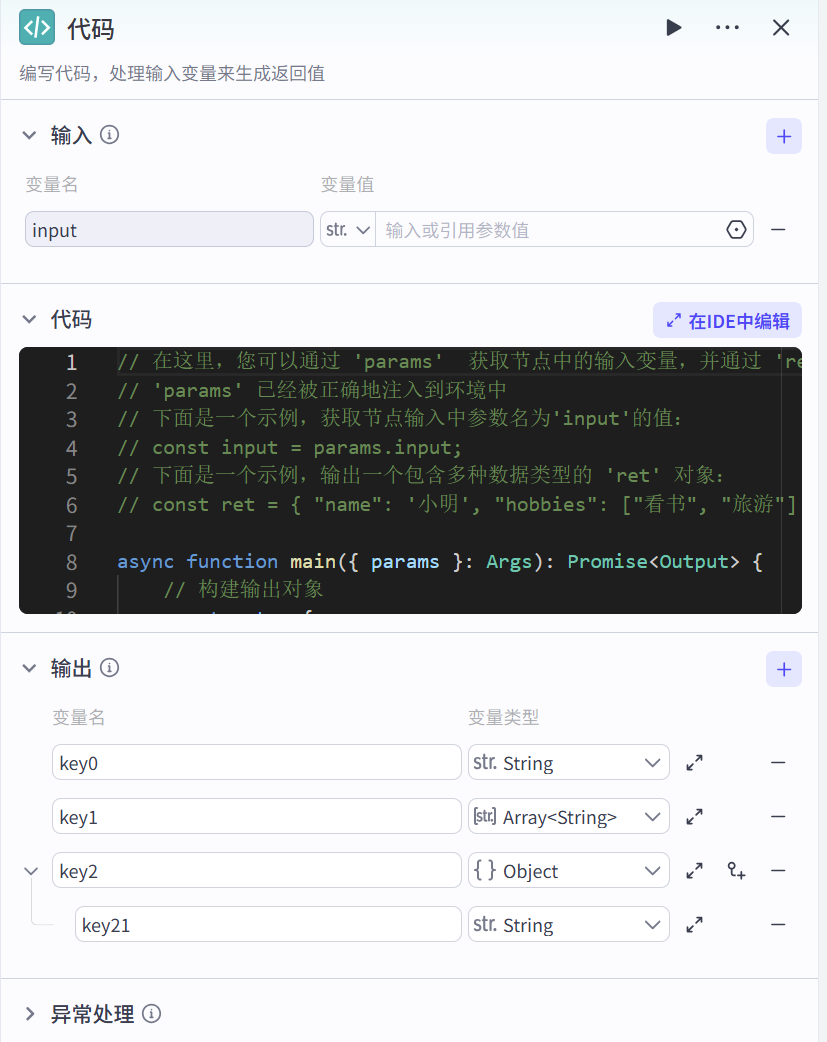The image size is (827, 1042).
Task: Open key2 Object type dropdown
Action: point(568,871)
